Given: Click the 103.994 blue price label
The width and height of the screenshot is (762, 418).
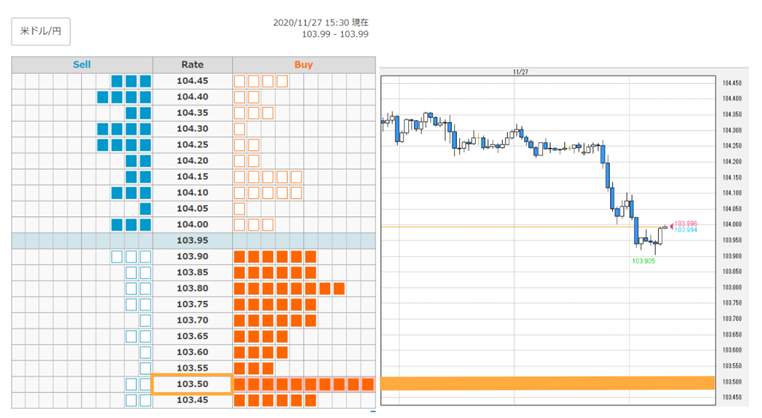Looking at the screenshot, I should click(x=686, y=229).
